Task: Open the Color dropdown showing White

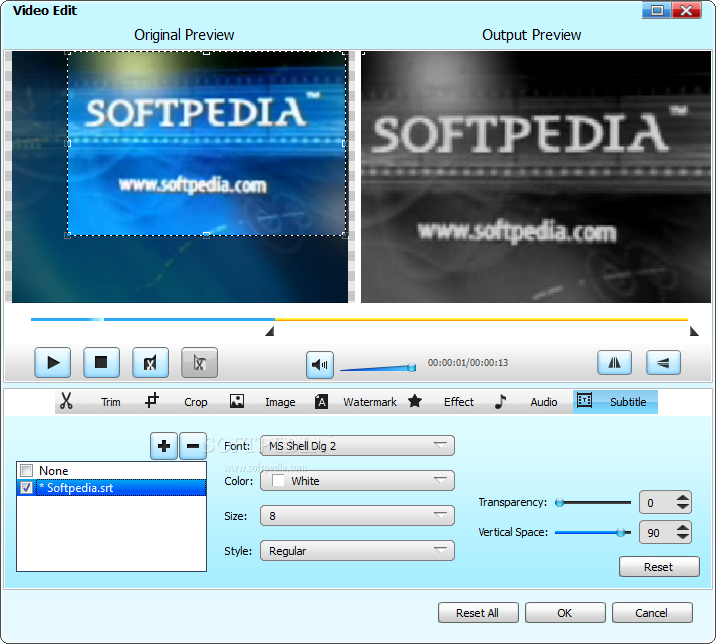Action: (x=357, y=481)
